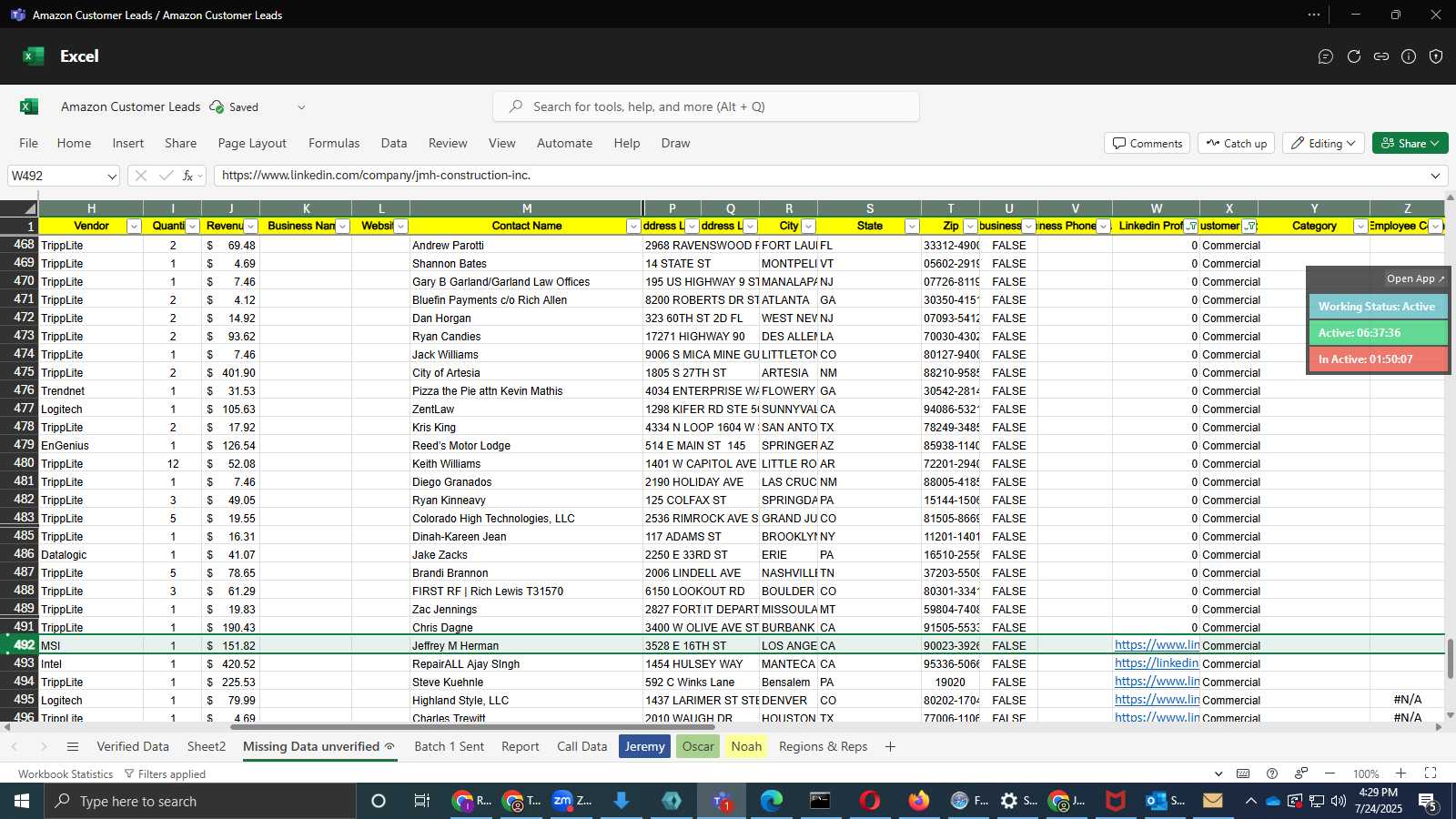The image size is (1456, 819).
Task: Open the active Linkedin Profile filter button
Action: coord(1191,227)
